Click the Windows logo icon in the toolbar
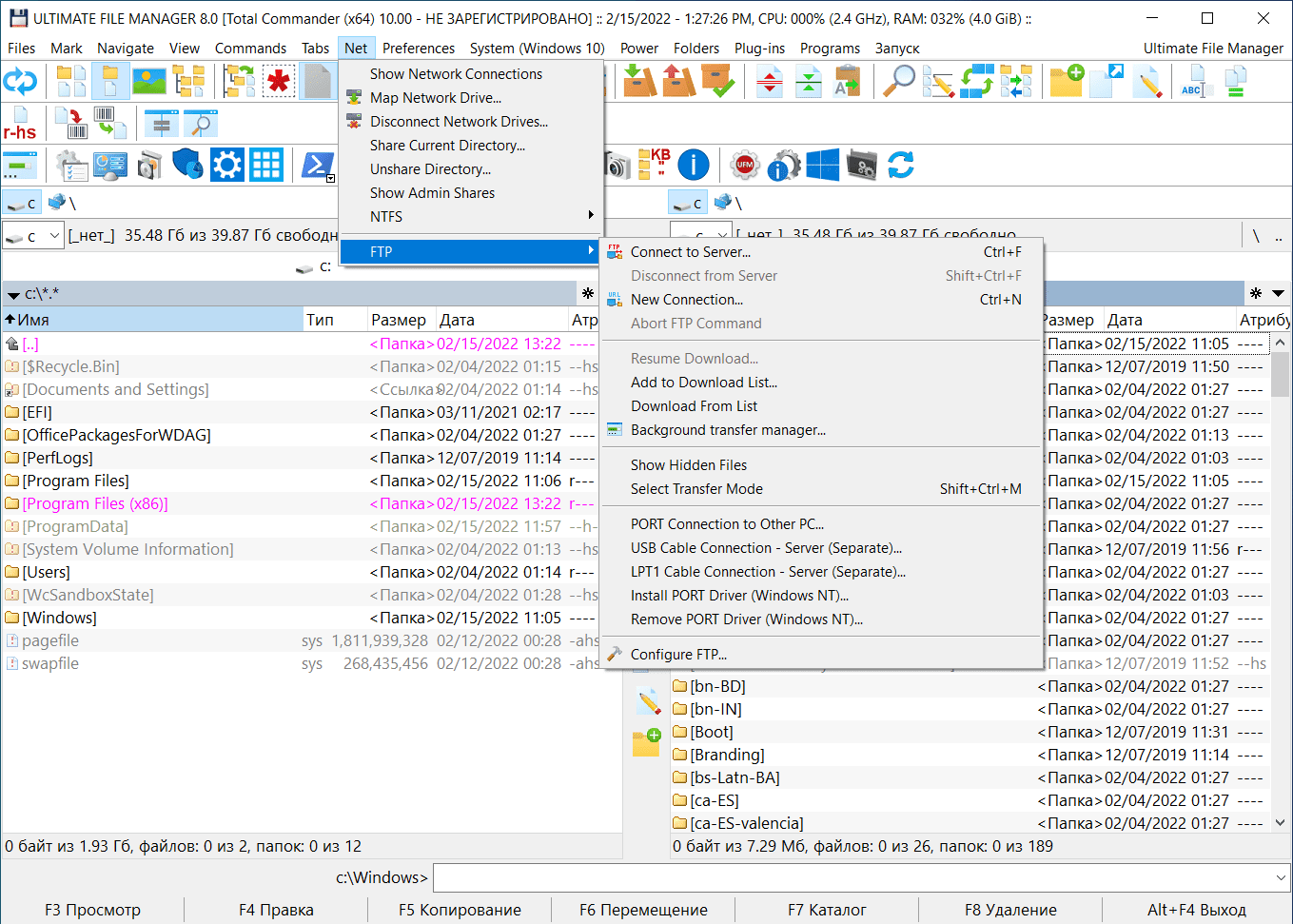The height and width of the screenshot is (924, 1293). 823,165
